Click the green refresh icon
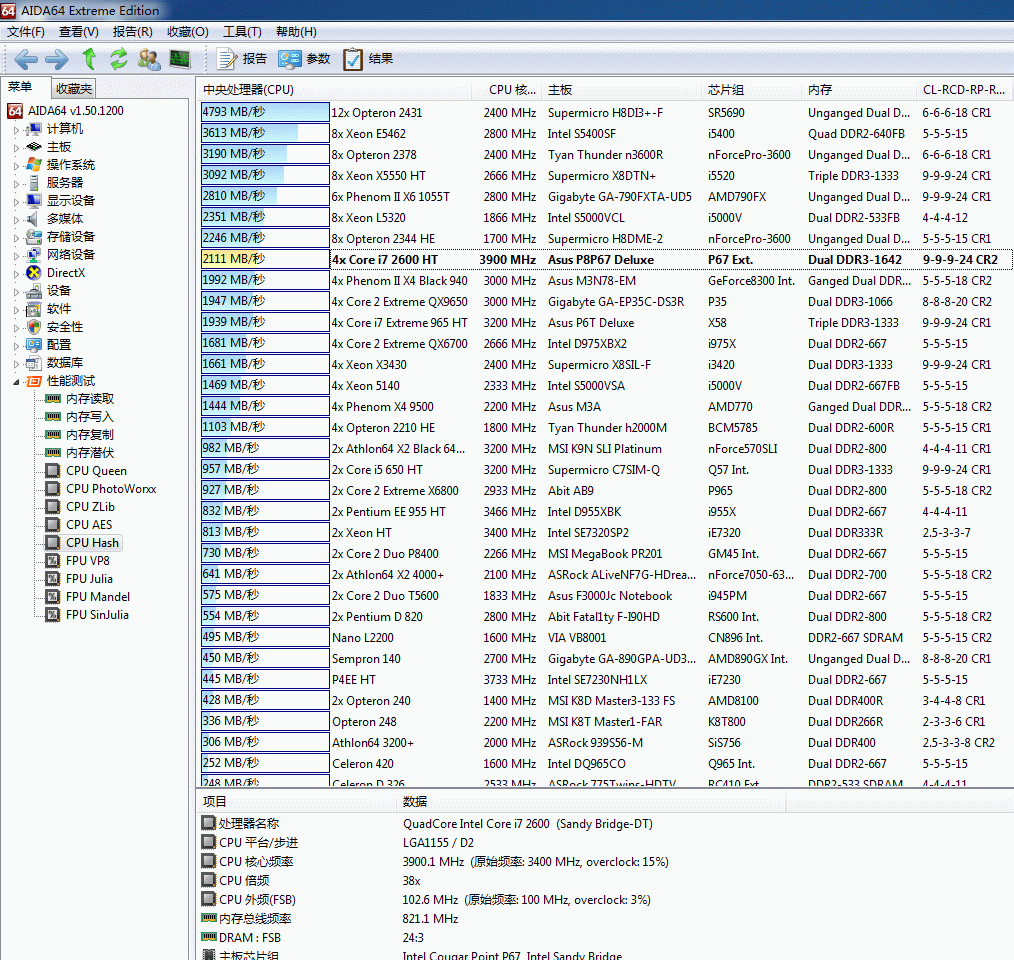Image resolution: width=1014 pixels, height=960 pixels. (x=119, y=59)
